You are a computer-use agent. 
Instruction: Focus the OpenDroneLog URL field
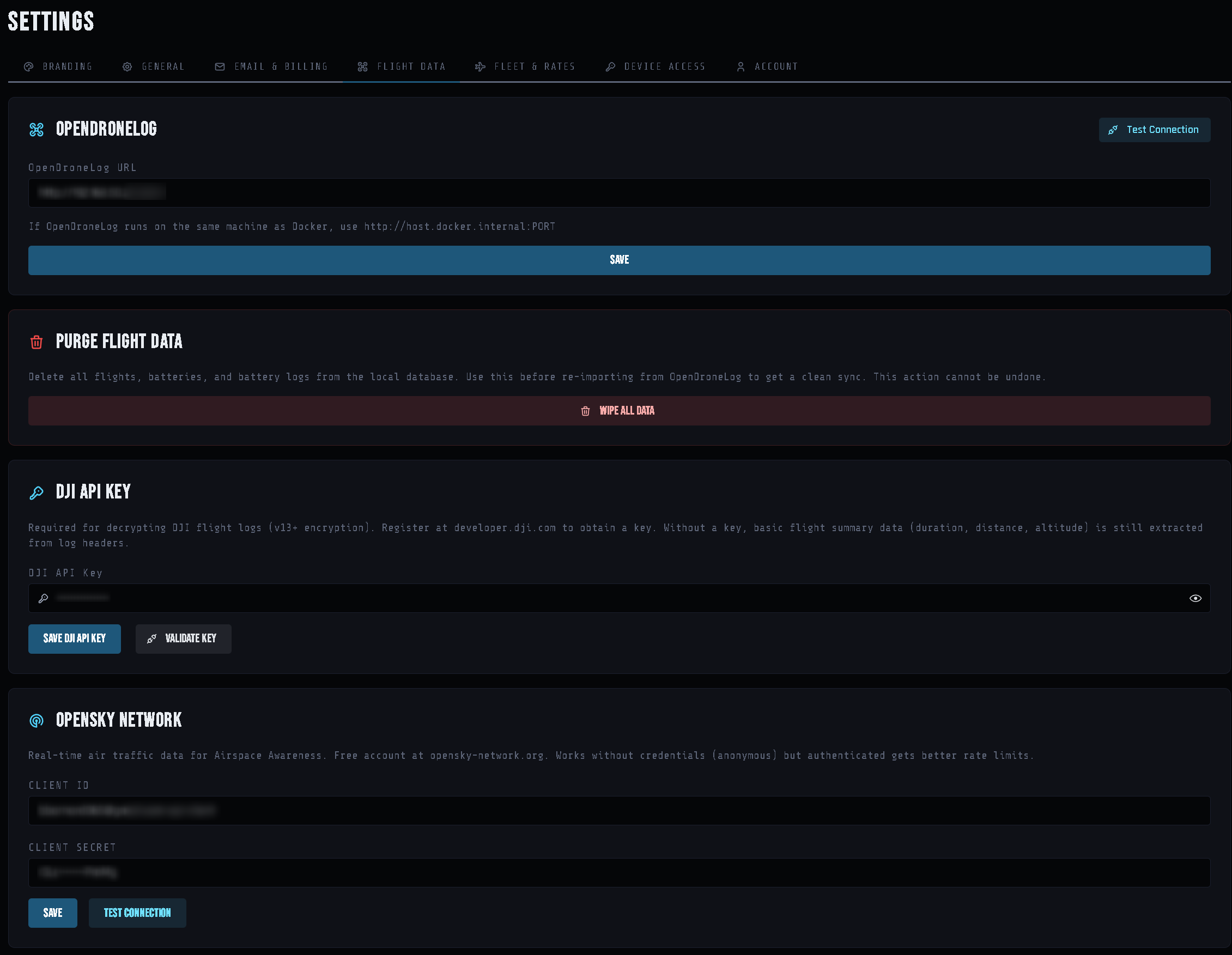pyautogui.click(x=620, y=193)
